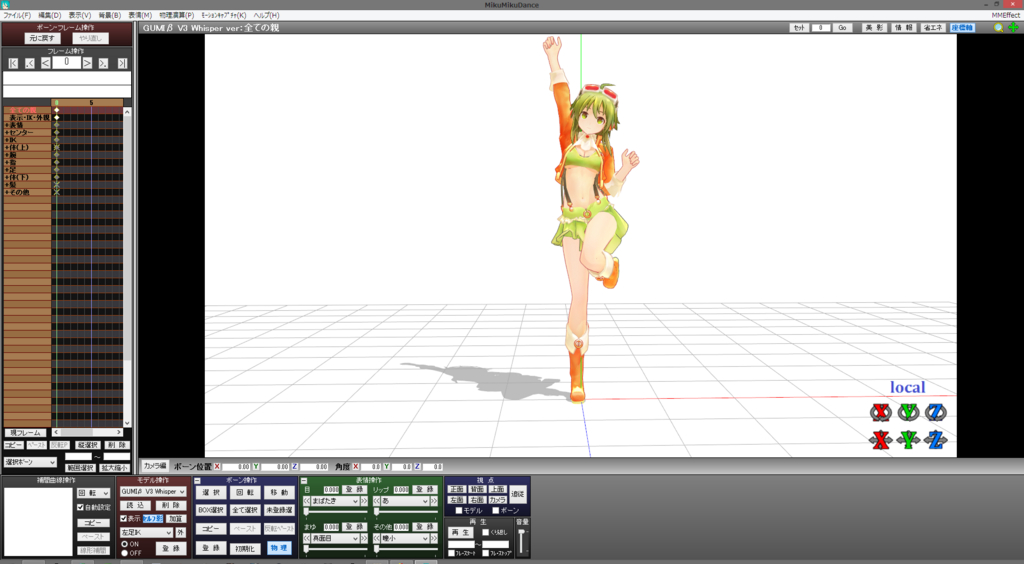Click the green cross move-view icon
This screenshot has width=1024, height=564.
point(1013,27)
